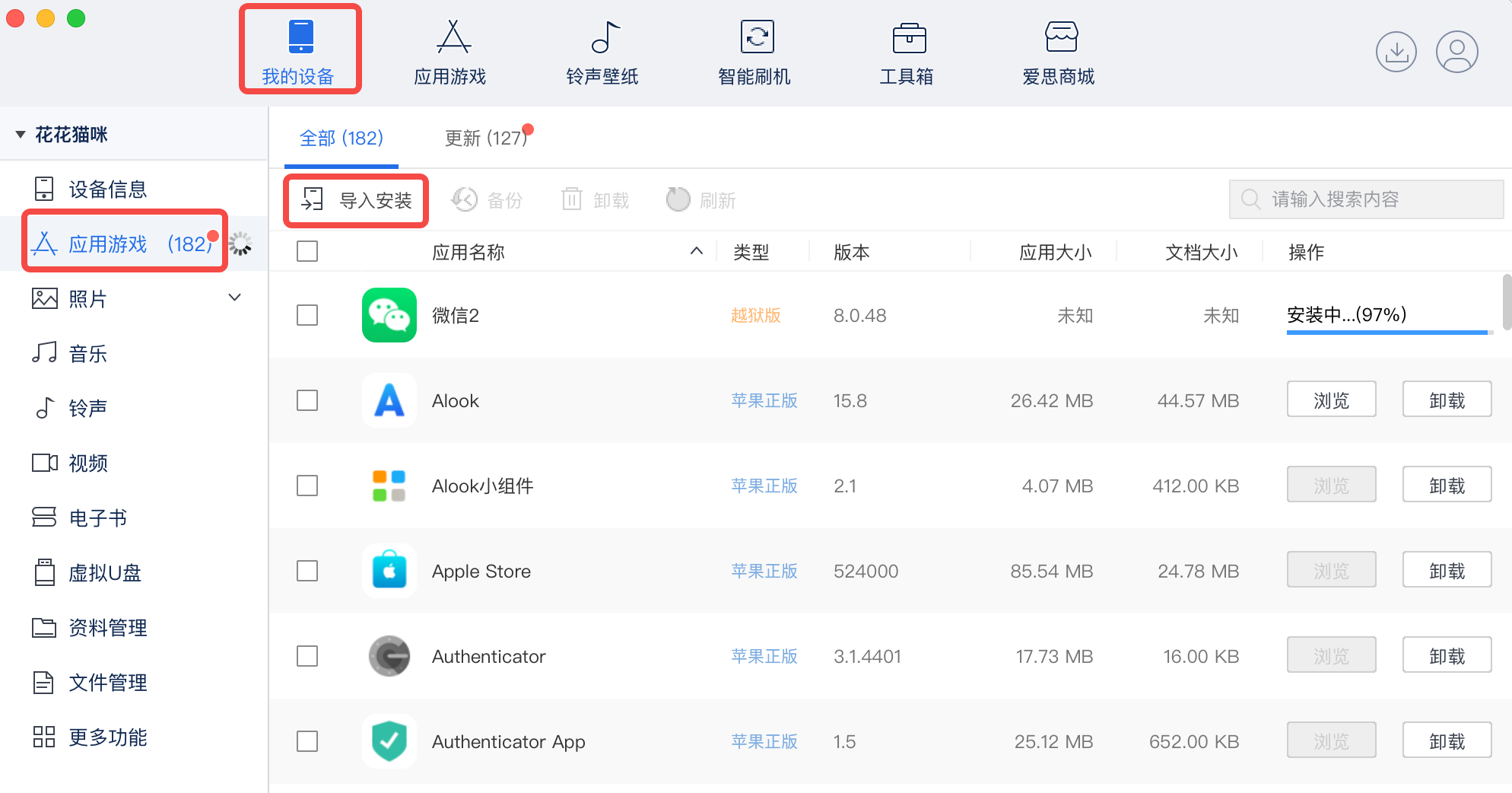
Task: Toggle sort arrow on 应用名称 column
Action: coord(696,251)
